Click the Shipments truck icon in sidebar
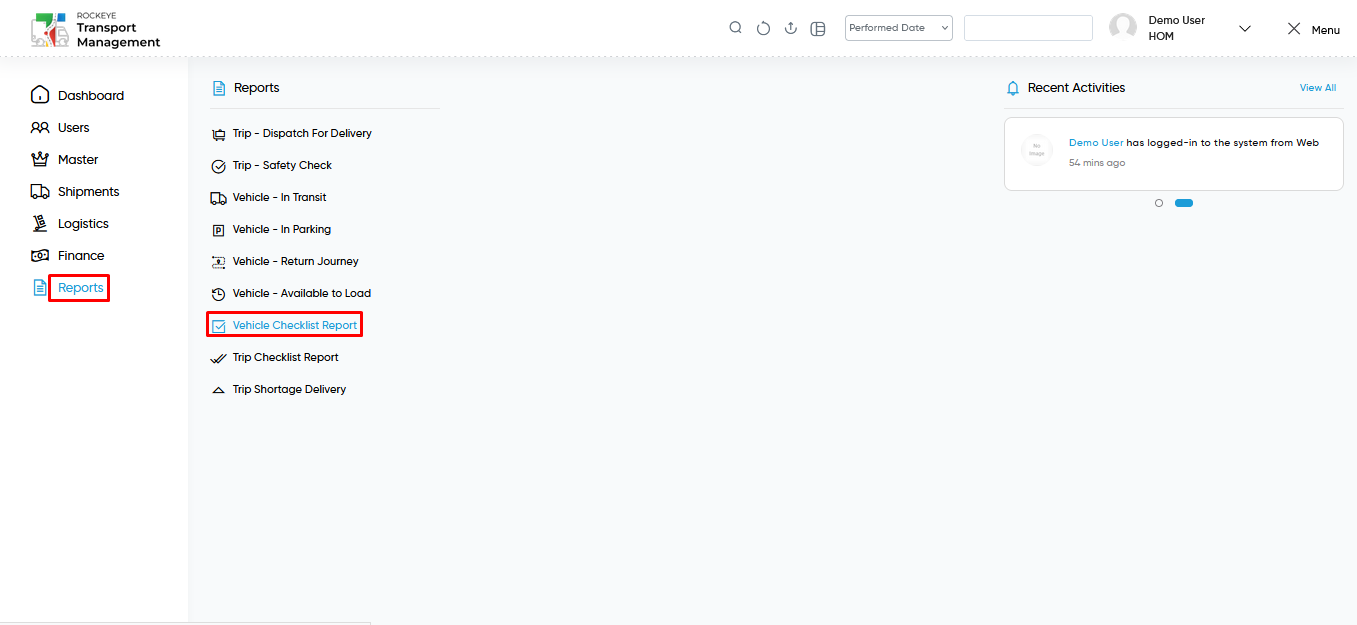The image size is (1357, 625). click(40, 191)
